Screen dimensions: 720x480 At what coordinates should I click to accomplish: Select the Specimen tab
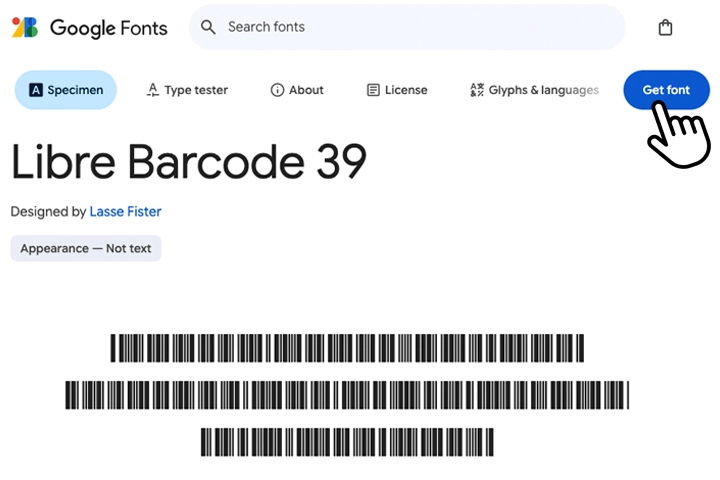(66, 90)
